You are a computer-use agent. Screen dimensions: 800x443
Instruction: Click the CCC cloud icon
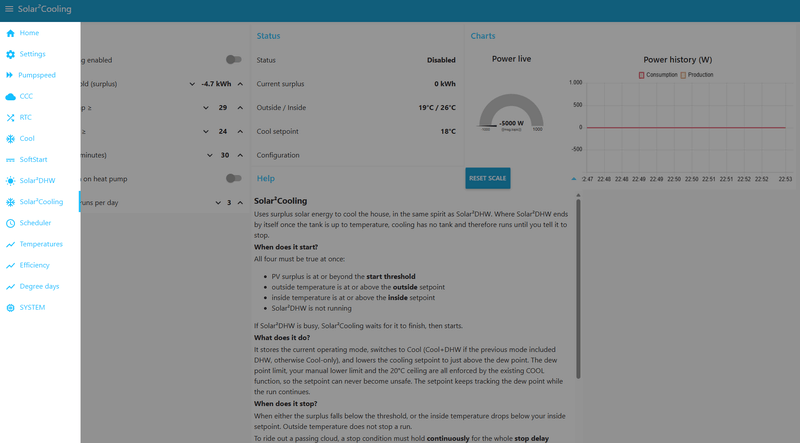[x=10, y=96]
